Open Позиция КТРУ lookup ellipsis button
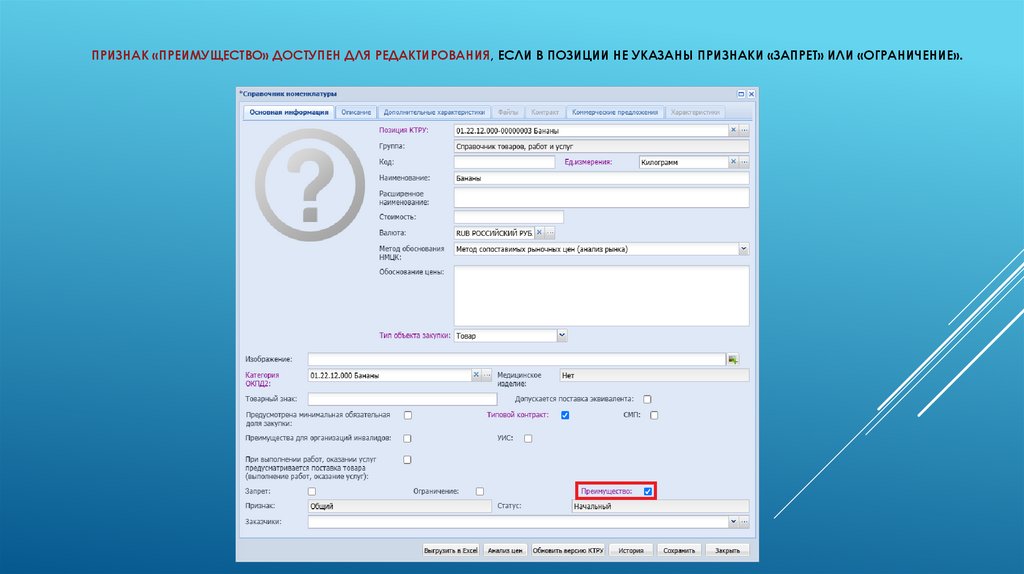1024x574 pixels. point(744,130)
